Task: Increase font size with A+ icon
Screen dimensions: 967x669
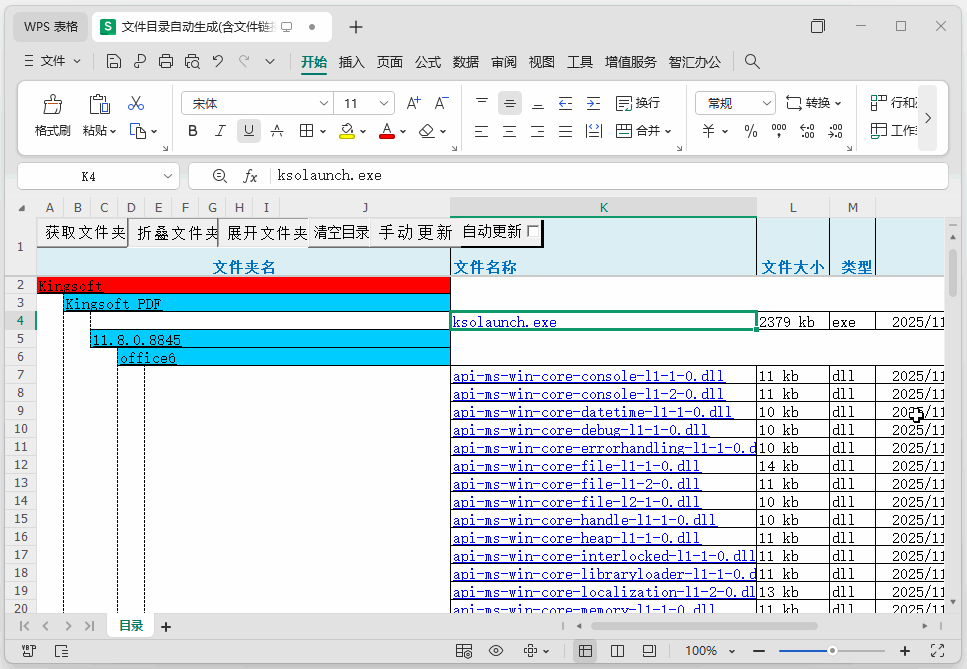Action: tap(413, 103)
